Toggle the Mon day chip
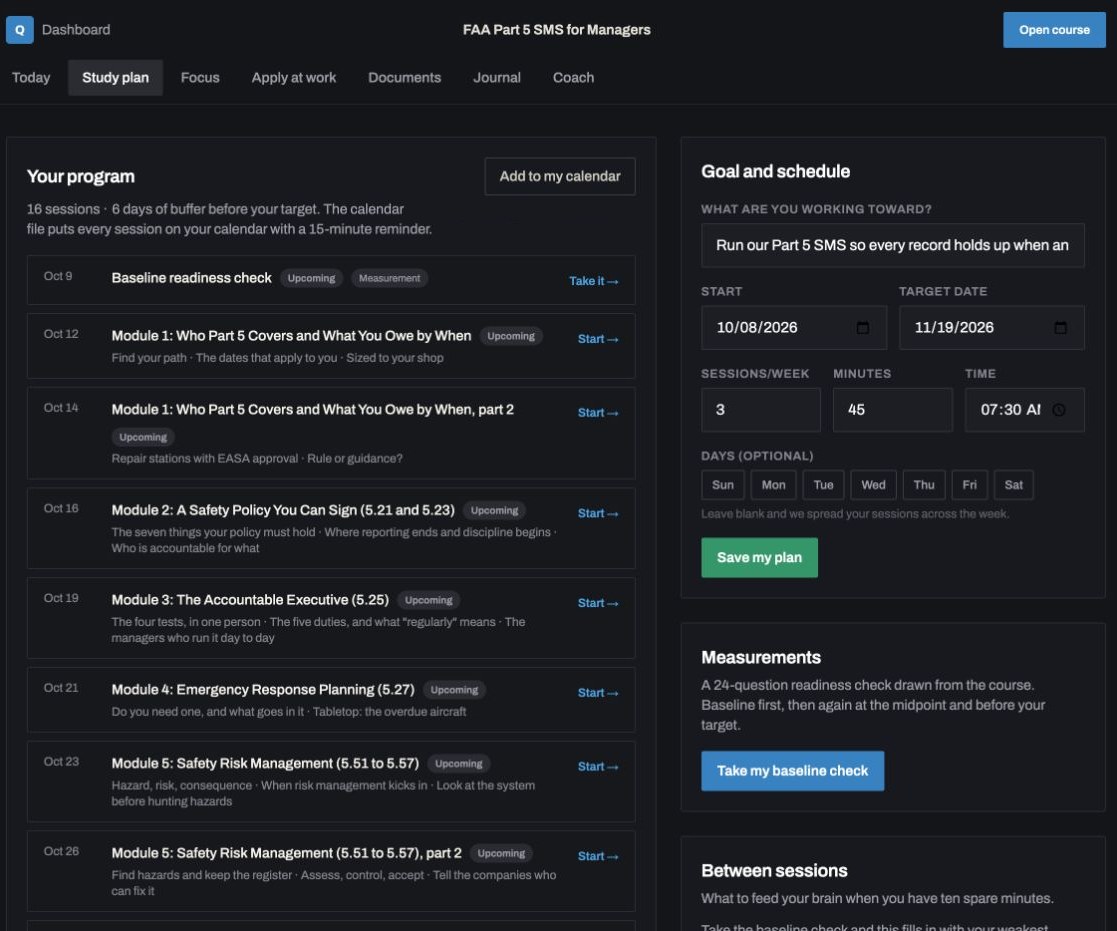The height and width of the screenshot is (931, 1117). point(774,485)
